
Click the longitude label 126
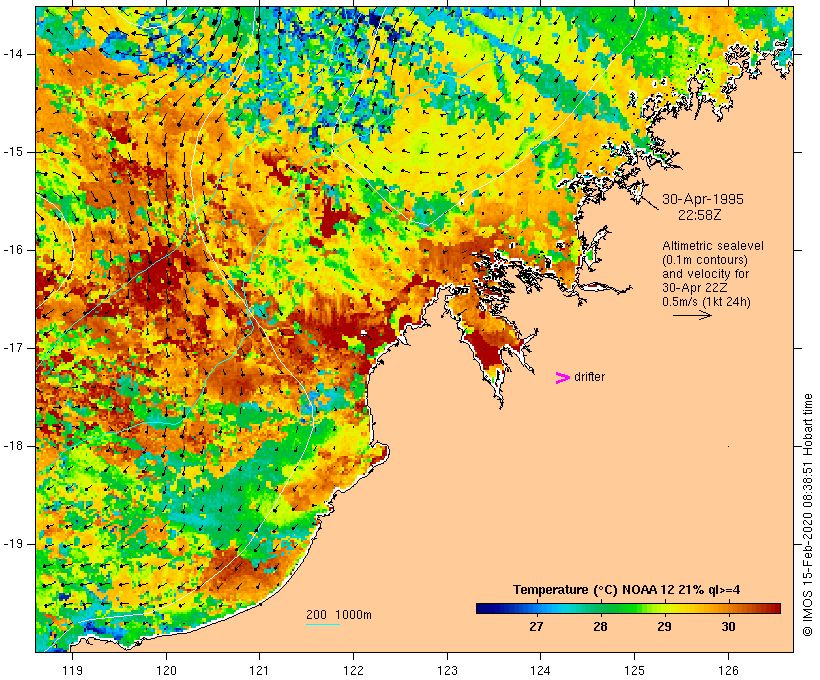pyautogui.click(x=728, y=670)
